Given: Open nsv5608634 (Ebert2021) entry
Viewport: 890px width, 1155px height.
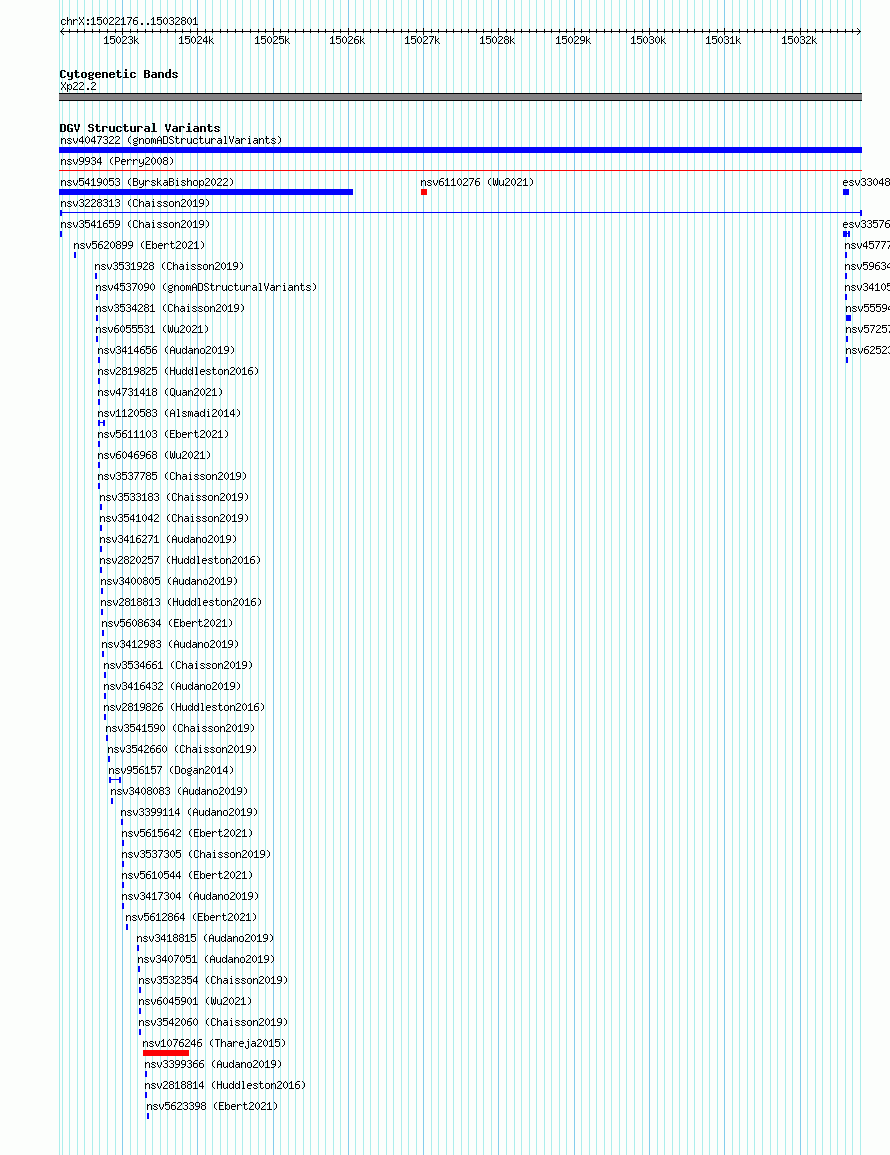Looking at the screenshot, I should coord(167,623).
